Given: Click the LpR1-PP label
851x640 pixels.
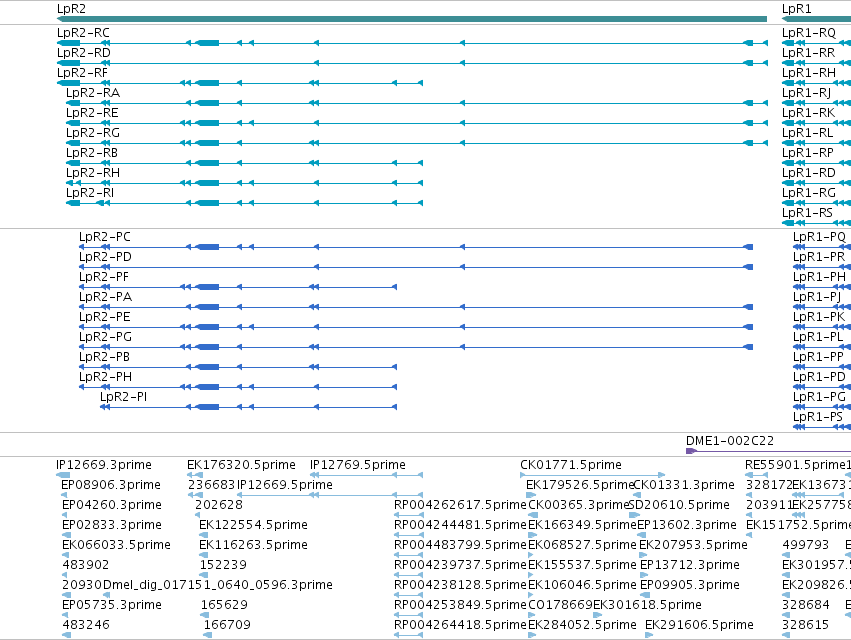Looking at the screenshot, I should pos(818,357).
